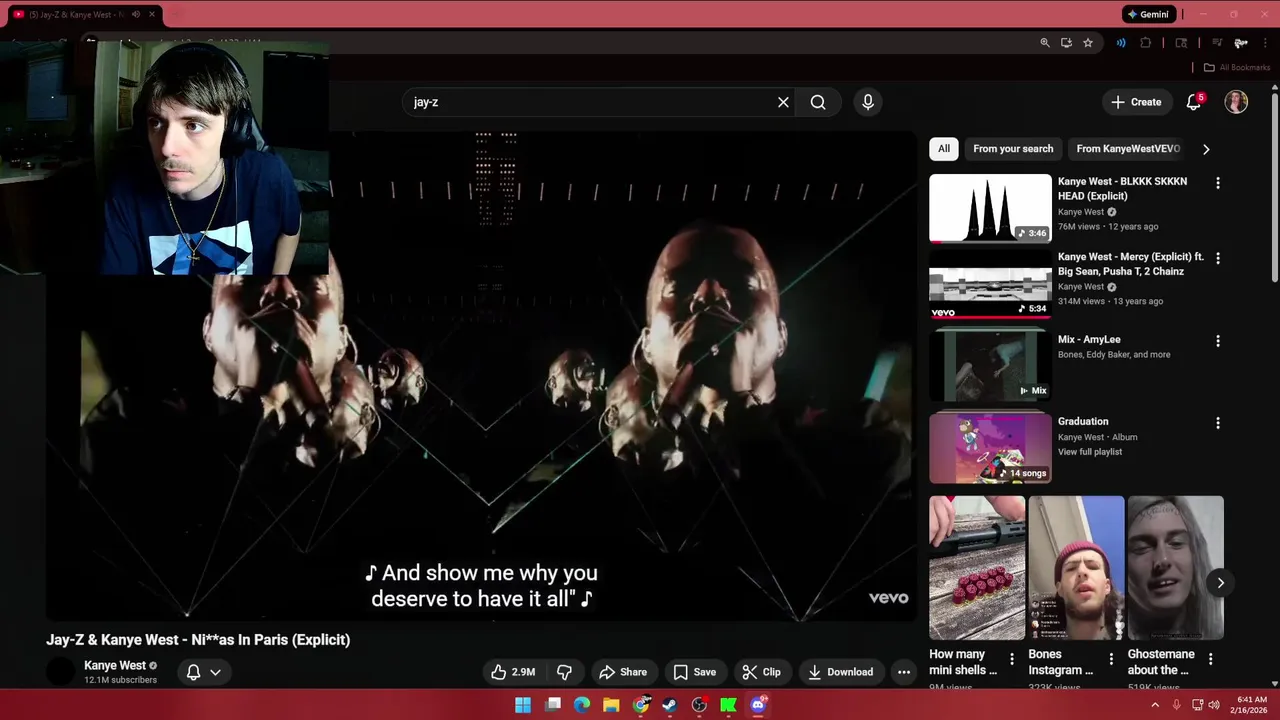Click the video player frame

pyautogui.click(x=481, y=377)
